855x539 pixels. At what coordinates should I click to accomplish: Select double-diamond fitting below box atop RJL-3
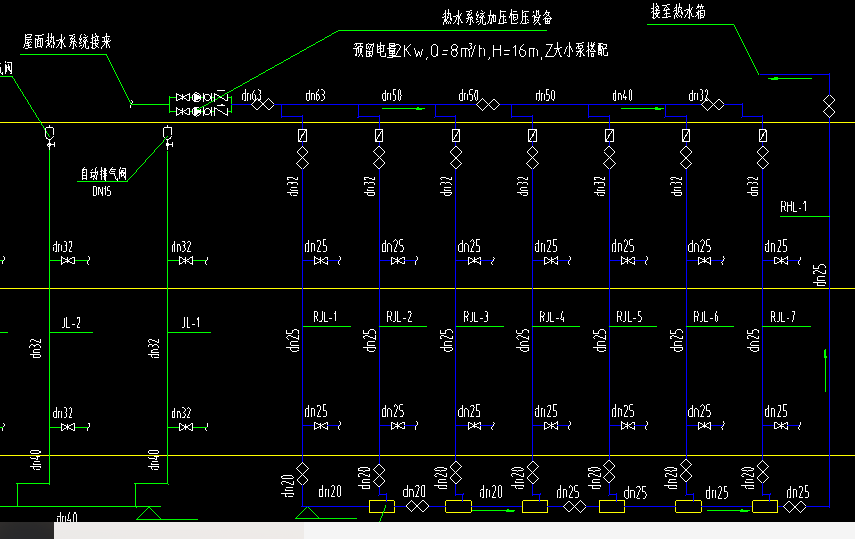pos(456,158)
